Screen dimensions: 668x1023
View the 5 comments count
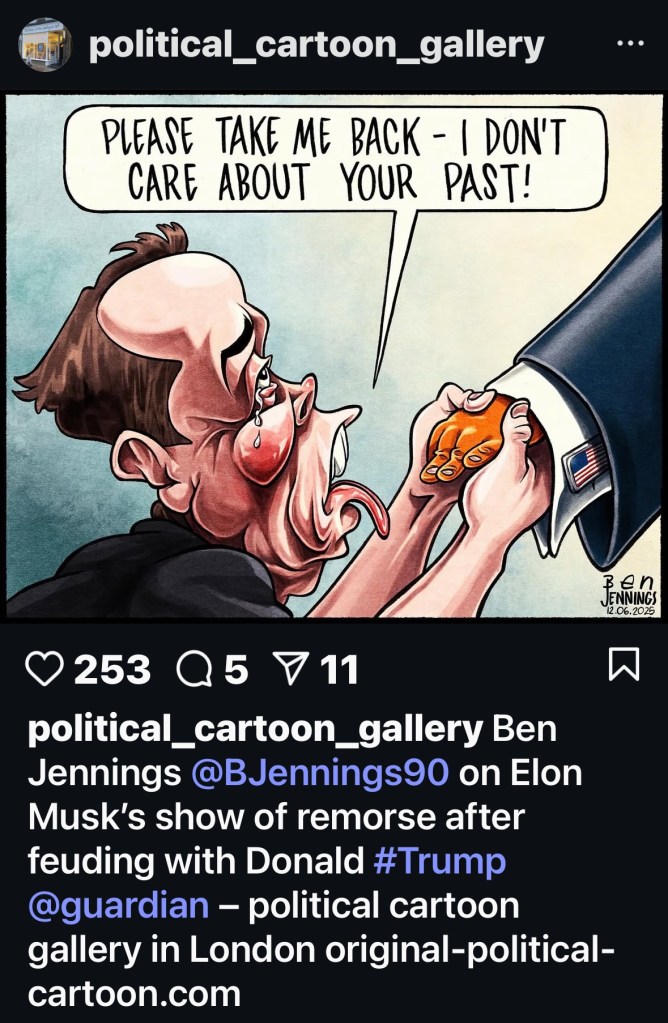(x=236, y=669)
